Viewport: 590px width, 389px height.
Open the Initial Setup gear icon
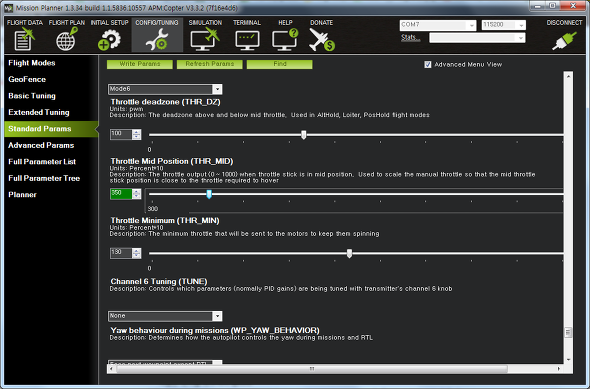click(x=109, y=40)
